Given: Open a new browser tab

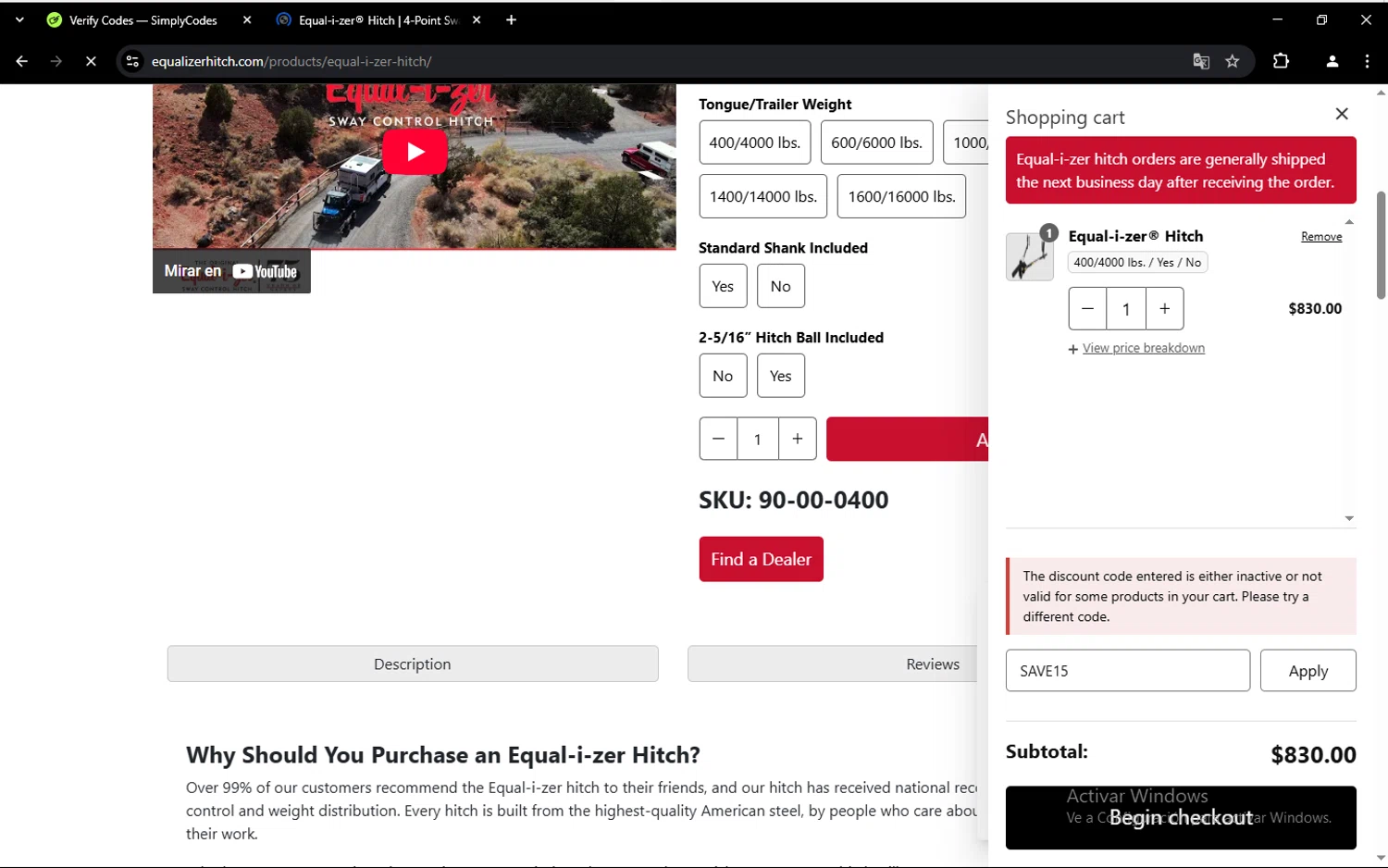Looking at the screenshot, I should click(511, 20).
